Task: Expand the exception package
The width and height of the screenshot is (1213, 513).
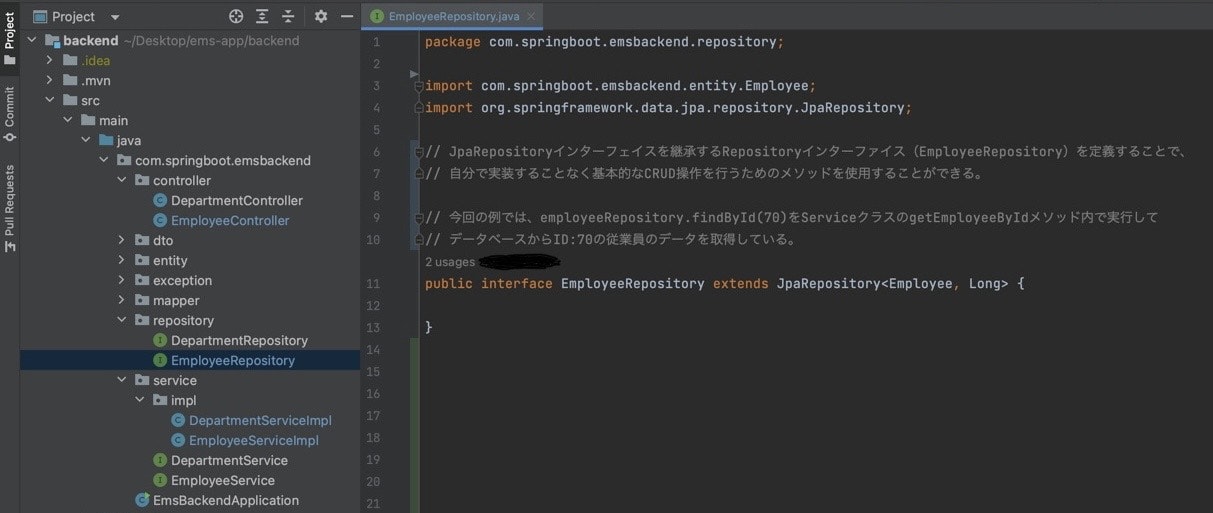Action: [x=122, y=280]
